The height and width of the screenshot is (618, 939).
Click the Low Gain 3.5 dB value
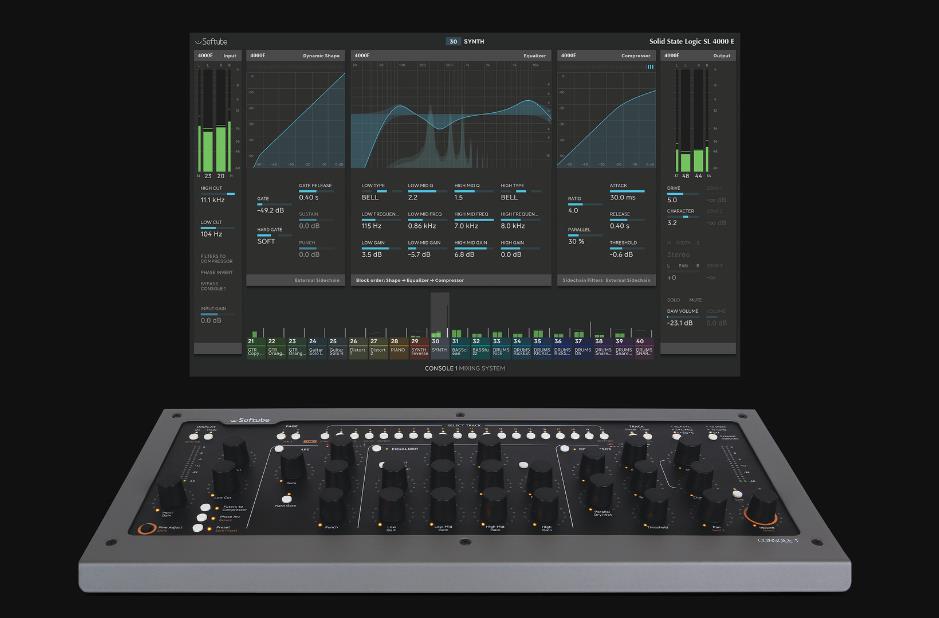(x=372, y=255)
